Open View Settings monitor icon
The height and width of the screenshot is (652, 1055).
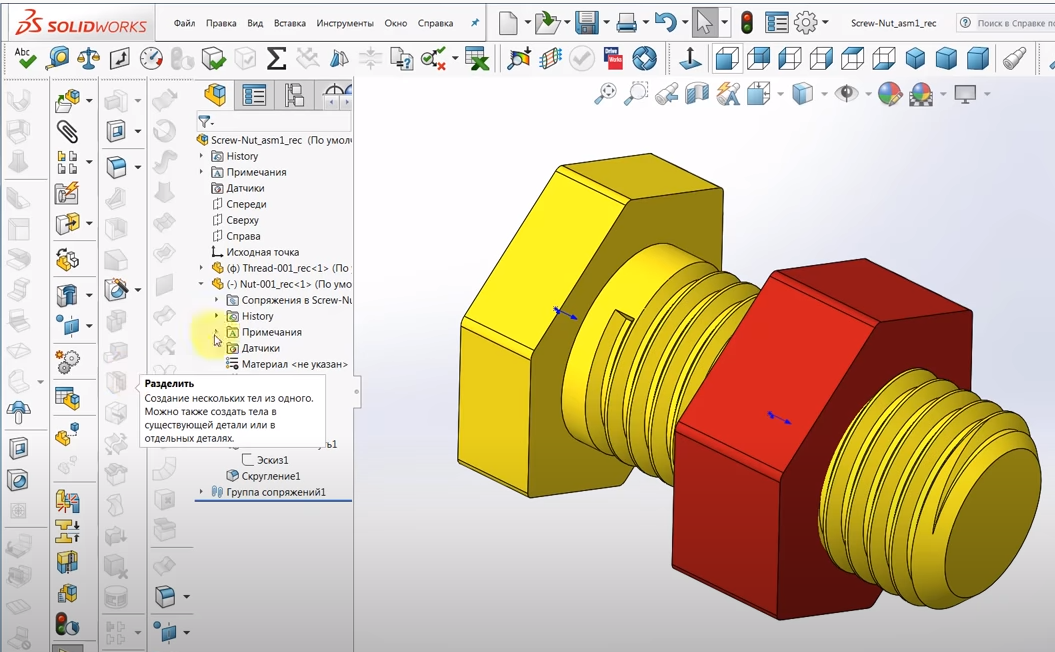[x=966, y=94]
